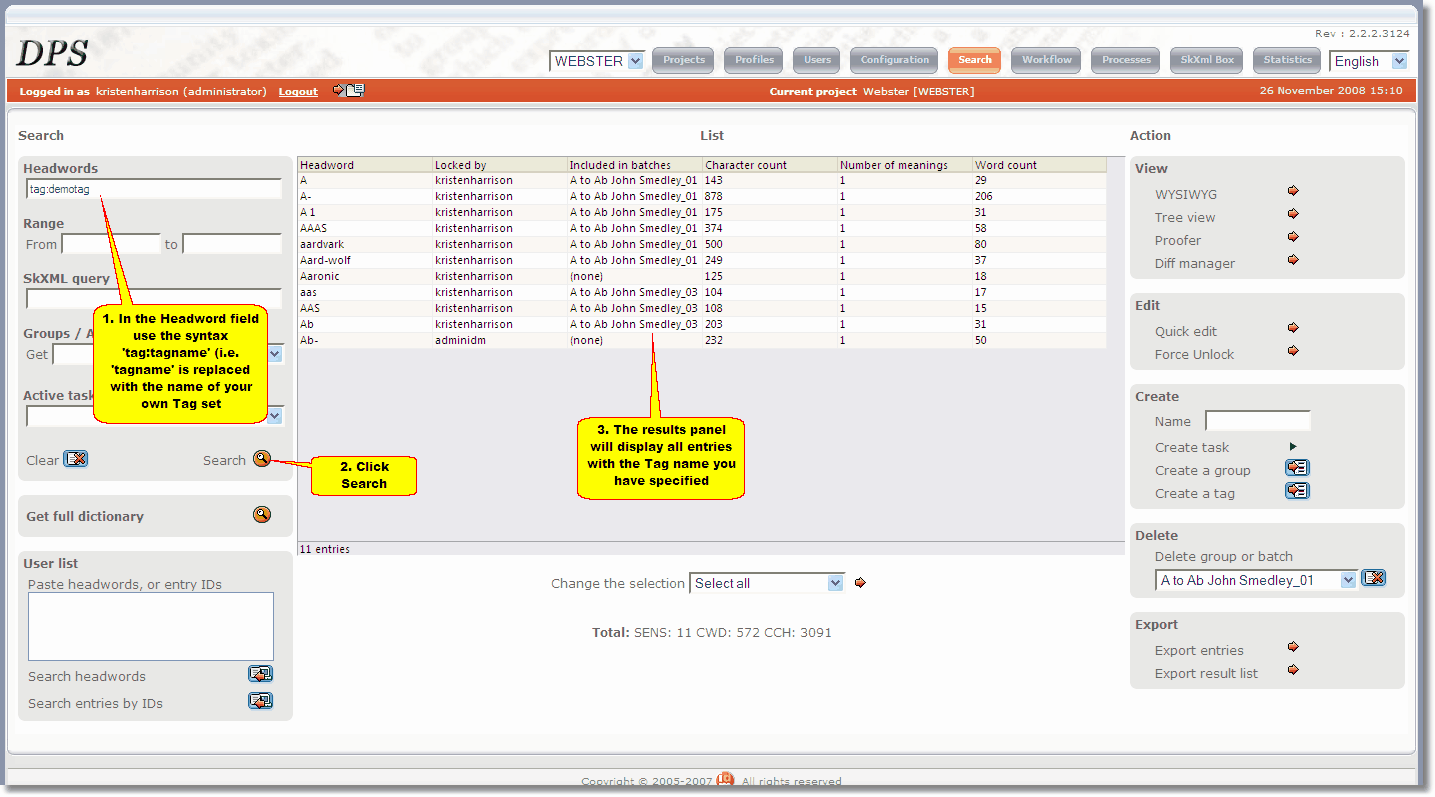
Task: Open the English language dropdown
Action: (x=1369, y=61)
